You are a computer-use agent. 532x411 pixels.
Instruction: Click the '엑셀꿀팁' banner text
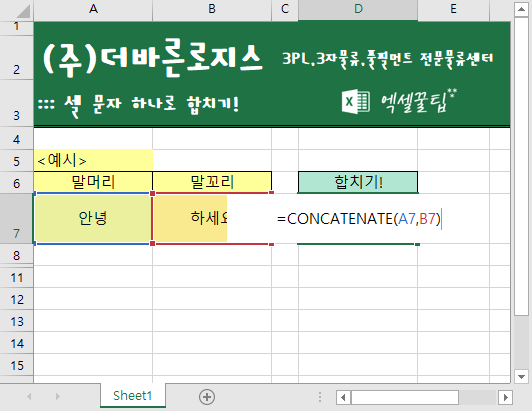tap(419, 101)
